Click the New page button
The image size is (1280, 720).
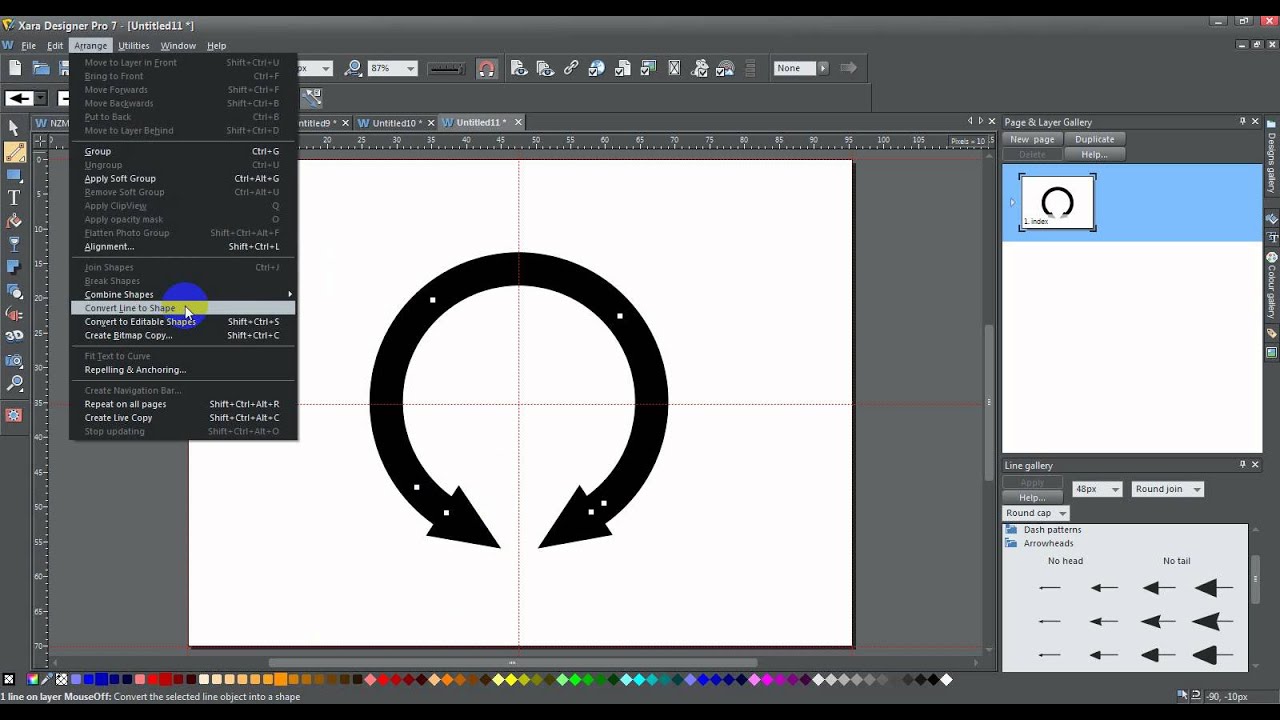(x=1032, y=139)
